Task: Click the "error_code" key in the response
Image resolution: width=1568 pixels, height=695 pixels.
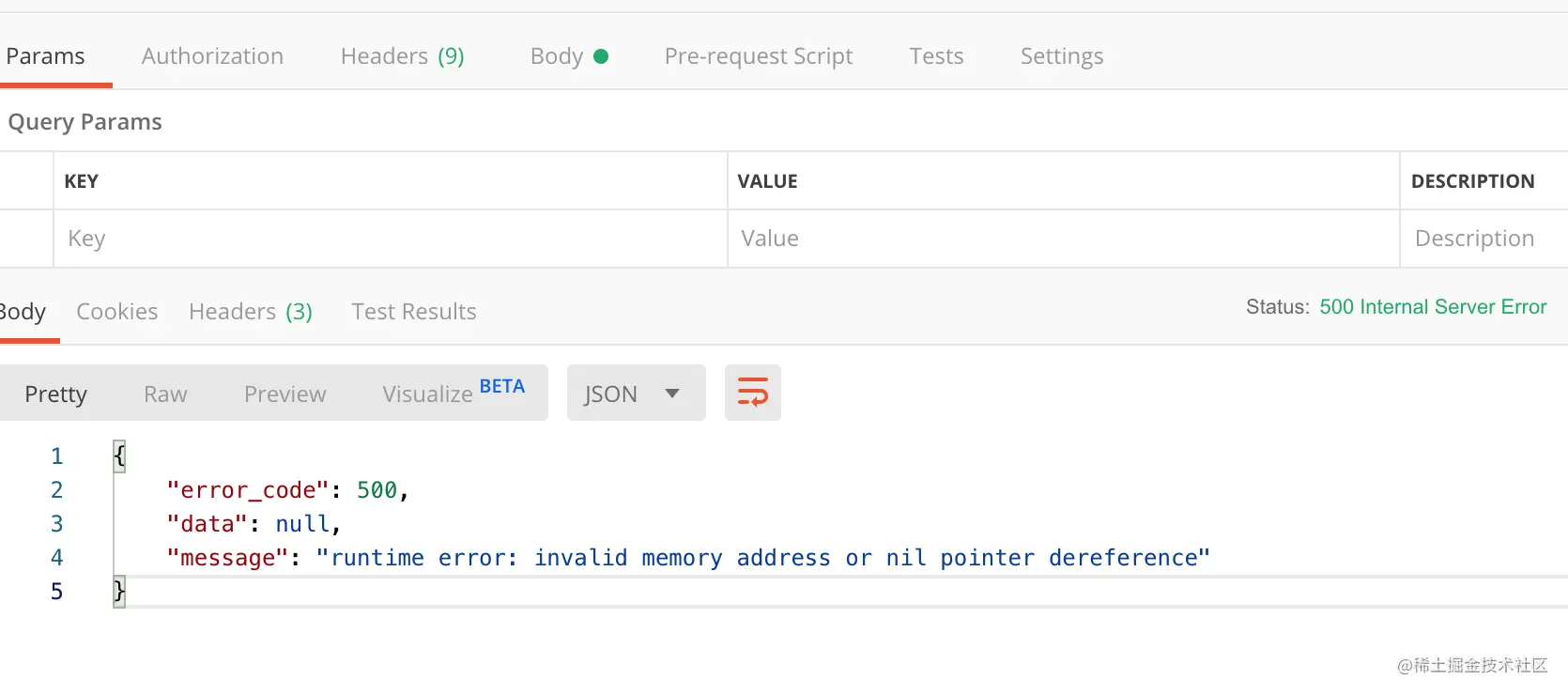Action: click(x=248, y=490)
